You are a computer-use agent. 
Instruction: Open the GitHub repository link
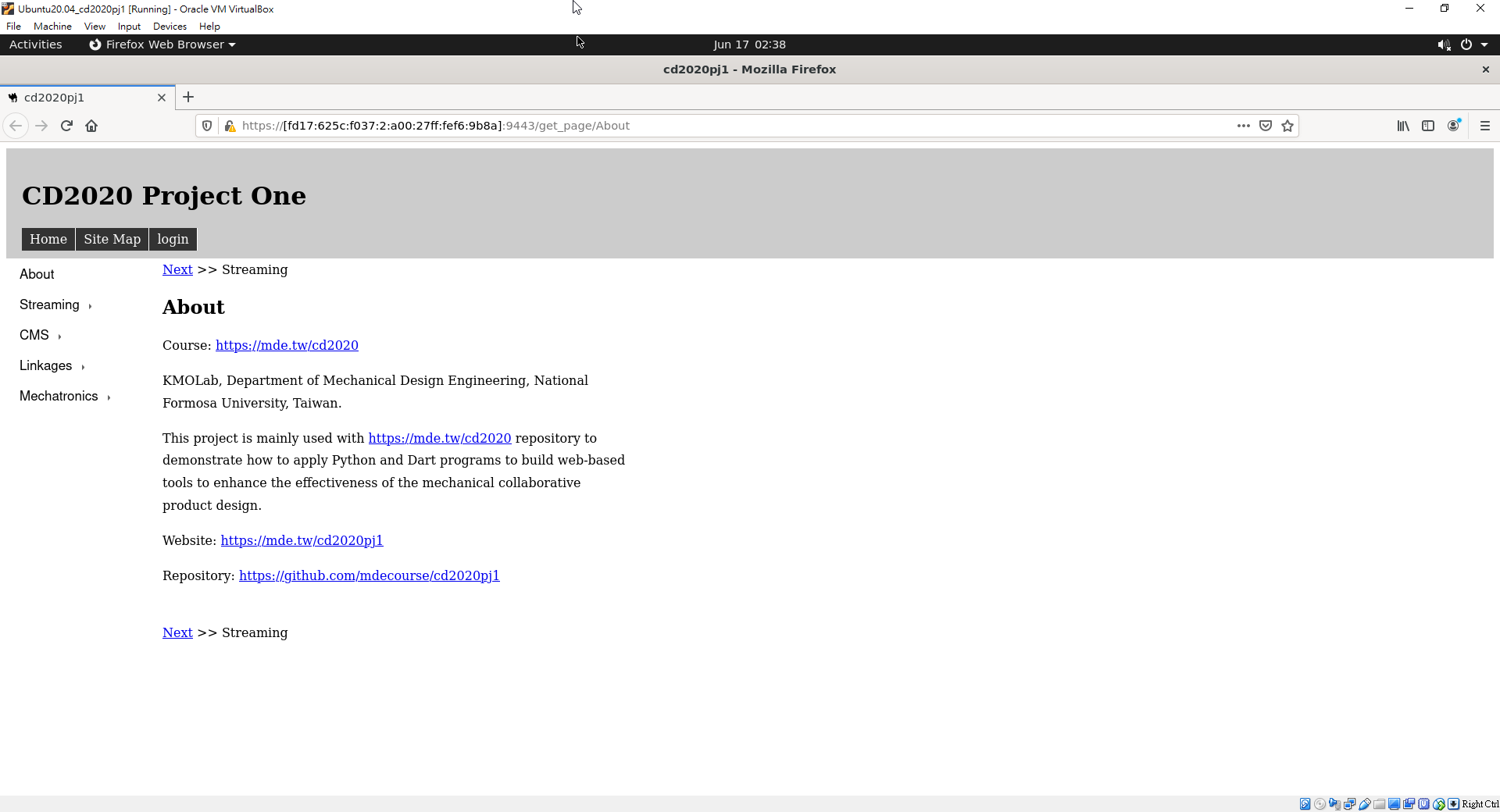369,575
